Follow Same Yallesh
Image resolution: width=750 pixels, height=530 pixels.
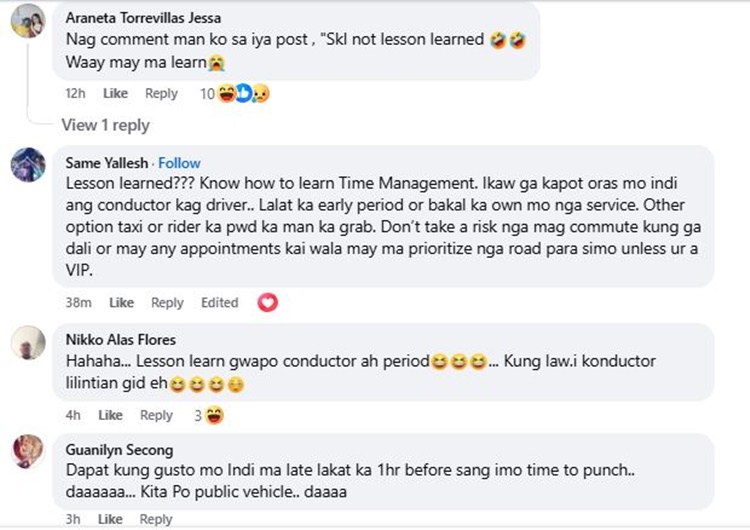[x=179, y=163]
